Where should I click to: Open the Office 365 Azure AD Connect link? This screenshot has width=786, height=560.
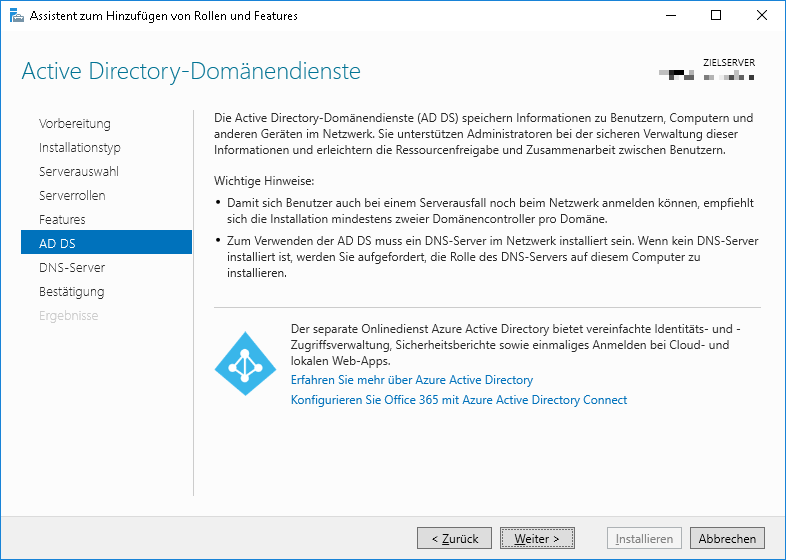click(458, 400)
